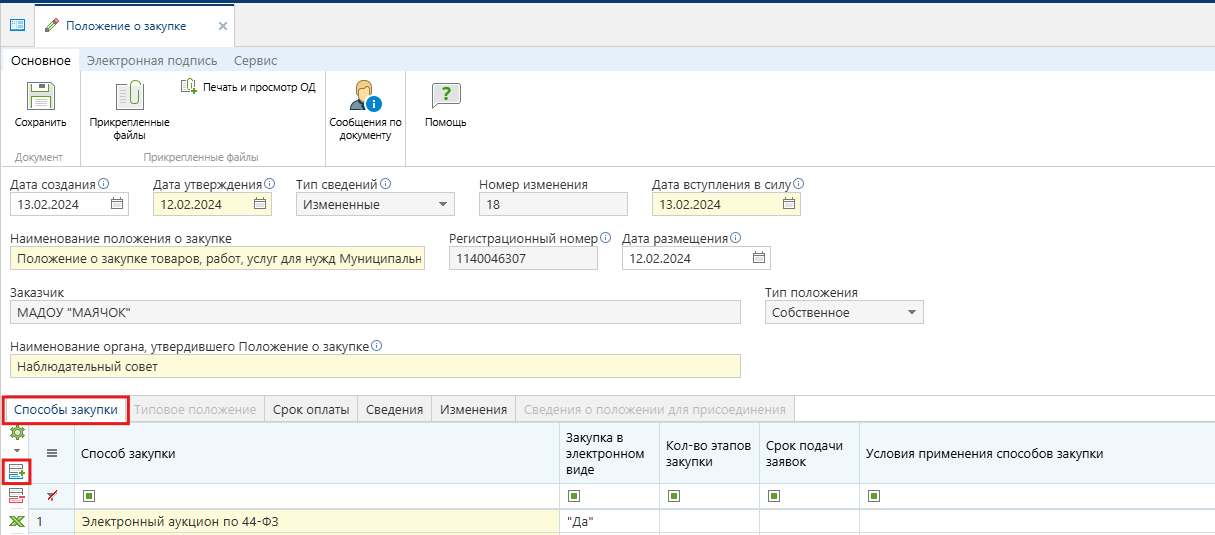Open calendar for Дата утверждения
Viewport: 1215px width, 535px height.
pyautogui.click(x=260, y=204)
